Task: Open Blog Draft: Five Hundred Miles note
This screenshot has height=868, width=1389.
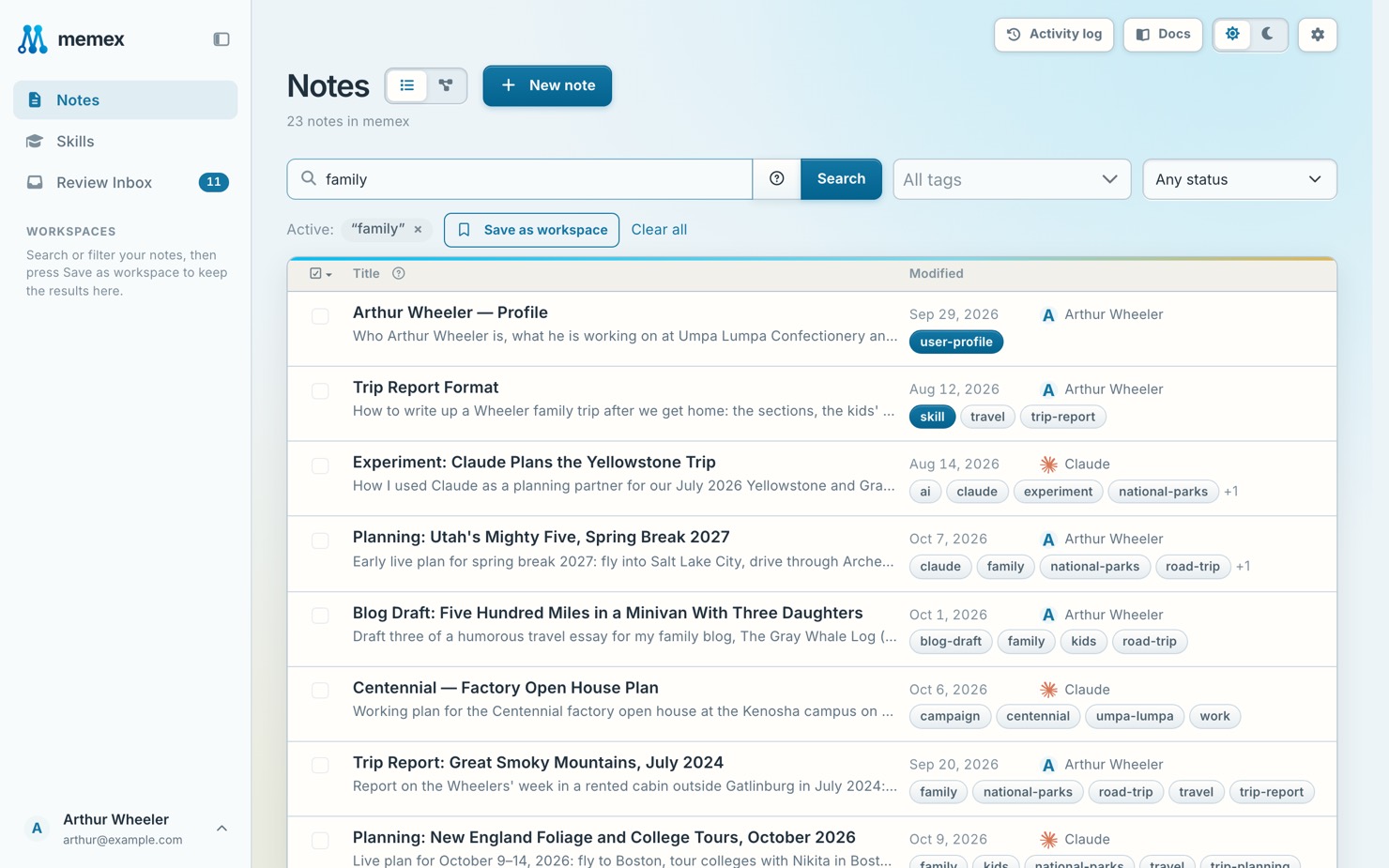Action: pyautogui.click(x=607, y=613)
